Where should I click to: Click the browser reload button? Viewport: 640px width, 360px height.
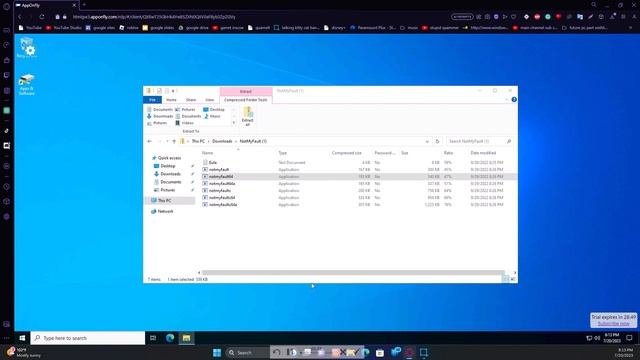(42, 17)
